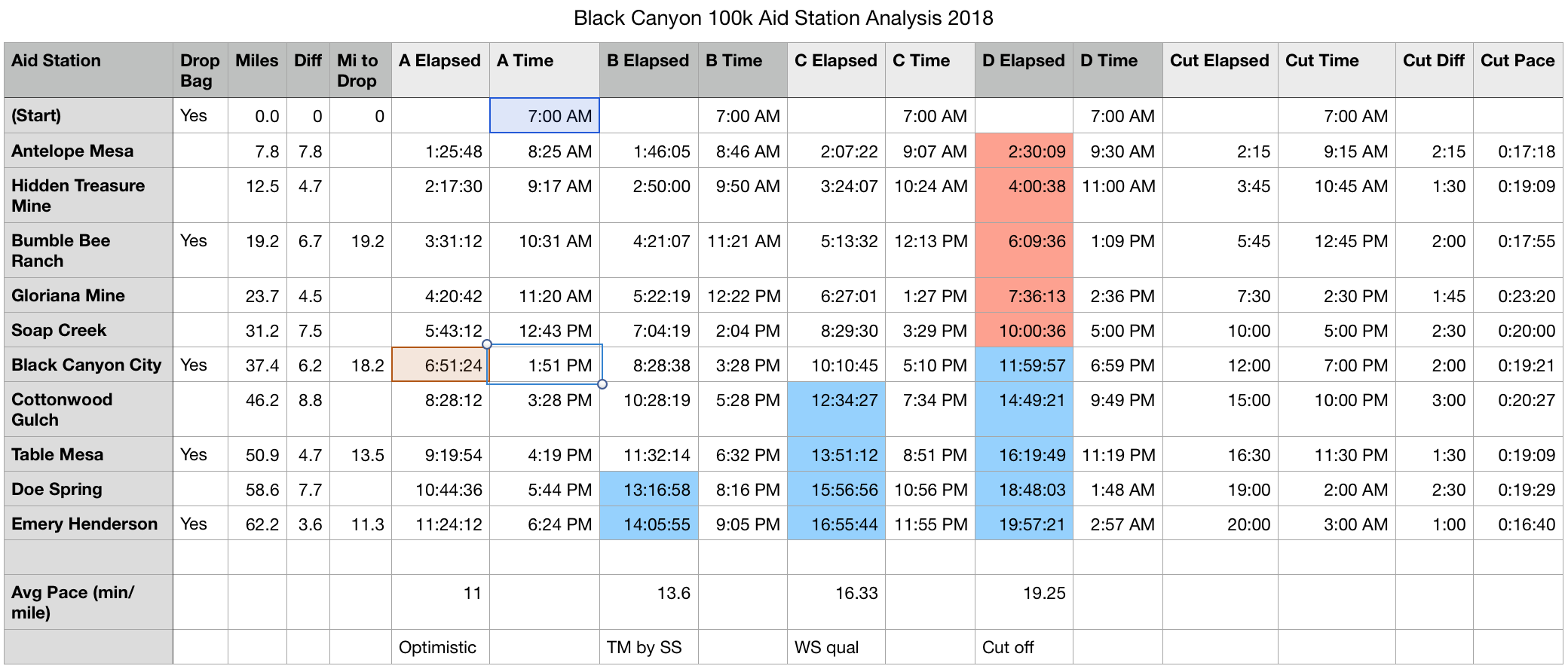Select the A Time start cell 7:00 AM

(x=544, y=116)
